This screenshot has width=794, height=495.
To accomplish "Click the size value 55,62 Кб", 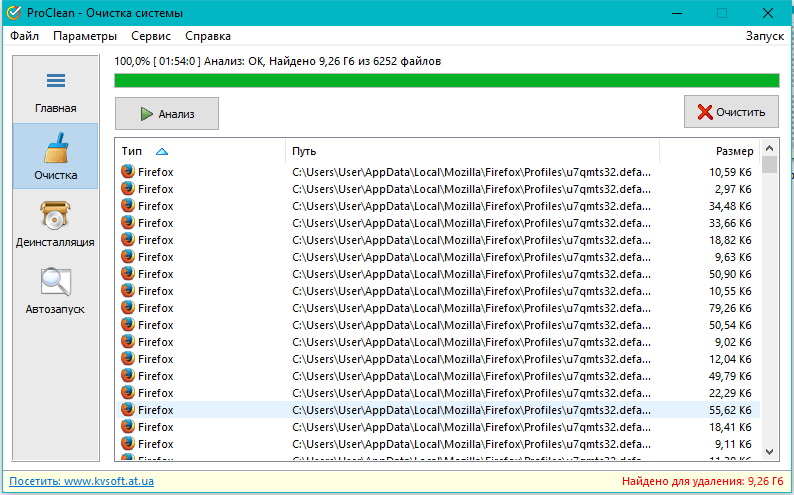I will pos(730,410).
